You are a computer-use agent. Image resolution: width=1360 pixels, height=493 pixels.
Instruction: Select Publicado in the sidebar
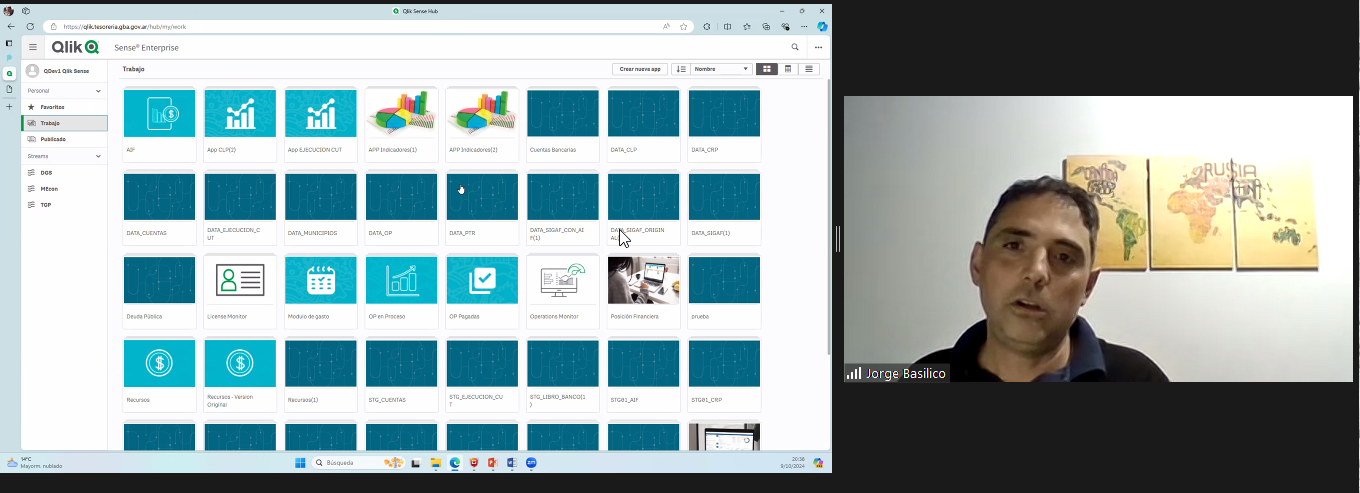point(53,139)
